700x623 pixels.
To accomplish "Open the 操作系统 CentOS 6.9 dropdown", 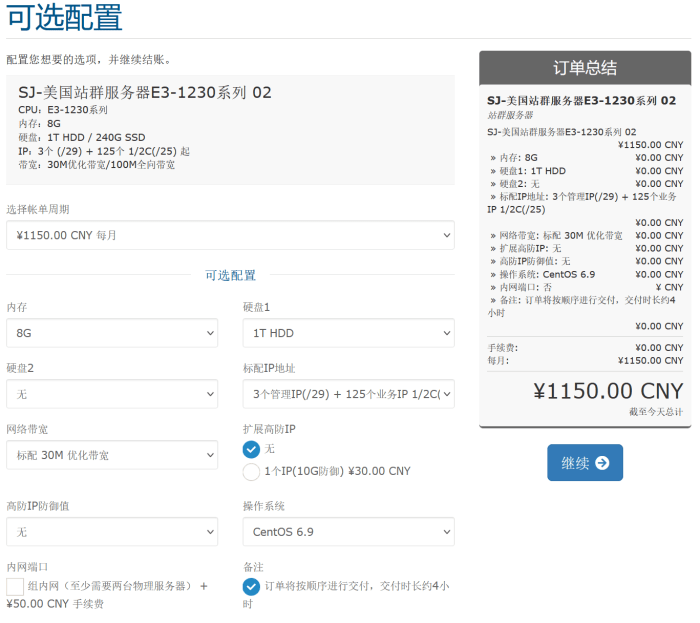I will pyautogui.click(x=349, y=532).
